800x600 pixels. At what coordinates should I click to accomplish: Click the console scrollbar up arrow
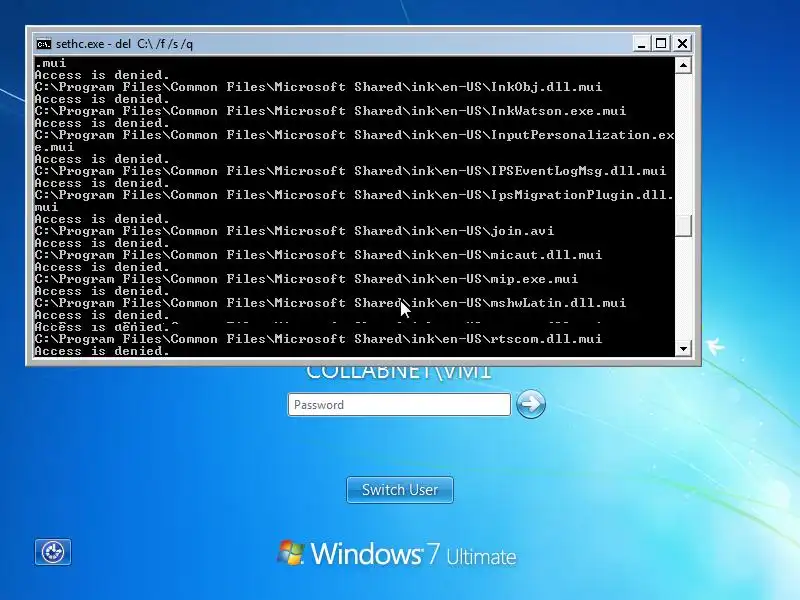[683, 65]
